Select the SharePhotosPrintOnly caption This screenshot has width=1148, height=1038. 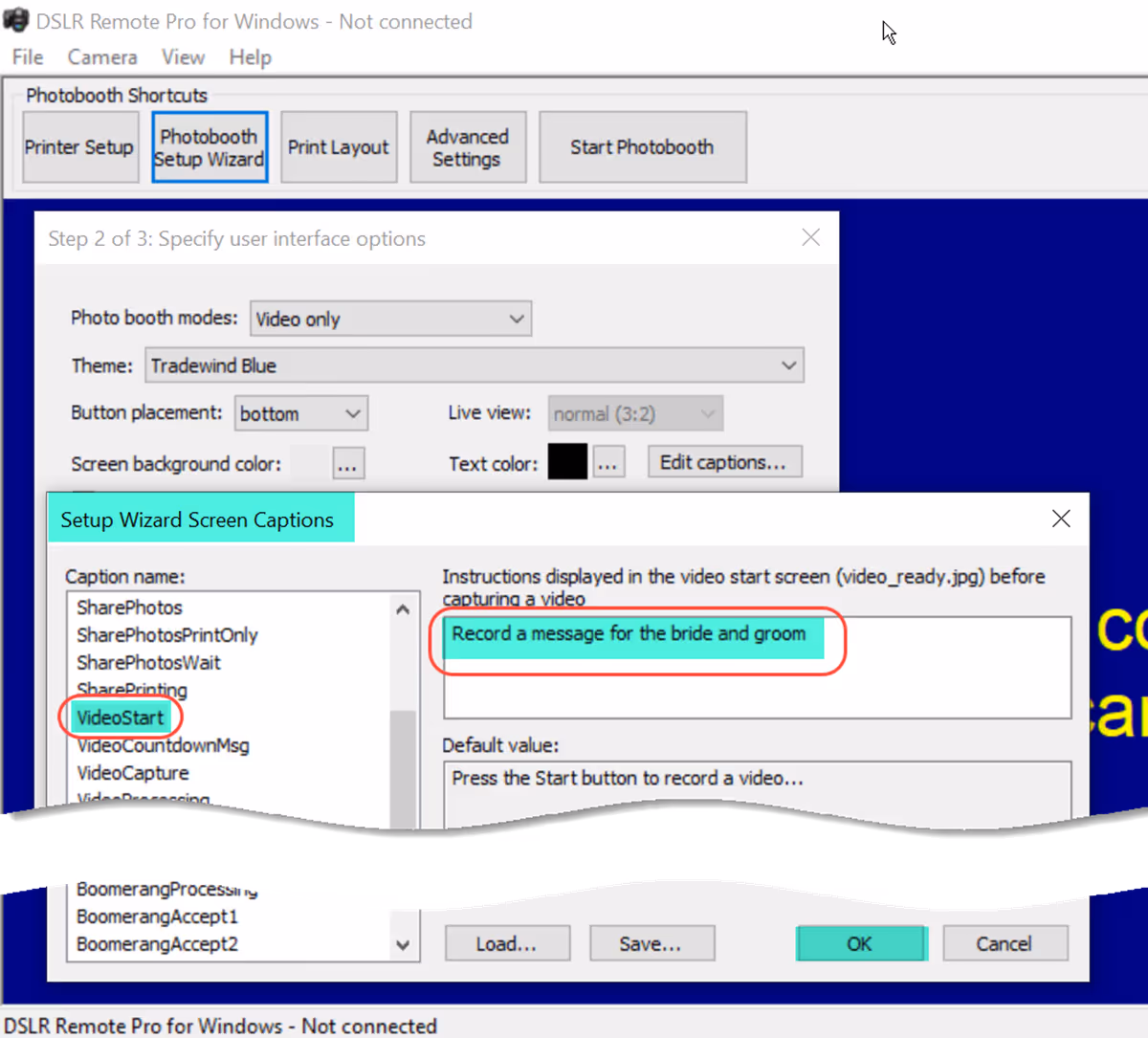167,635
